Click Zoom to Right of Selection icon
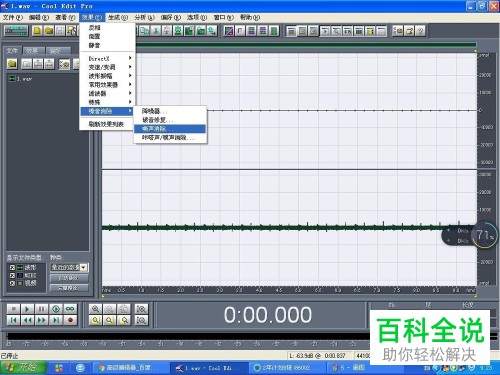The image size is (500, 375). (124, 320)
